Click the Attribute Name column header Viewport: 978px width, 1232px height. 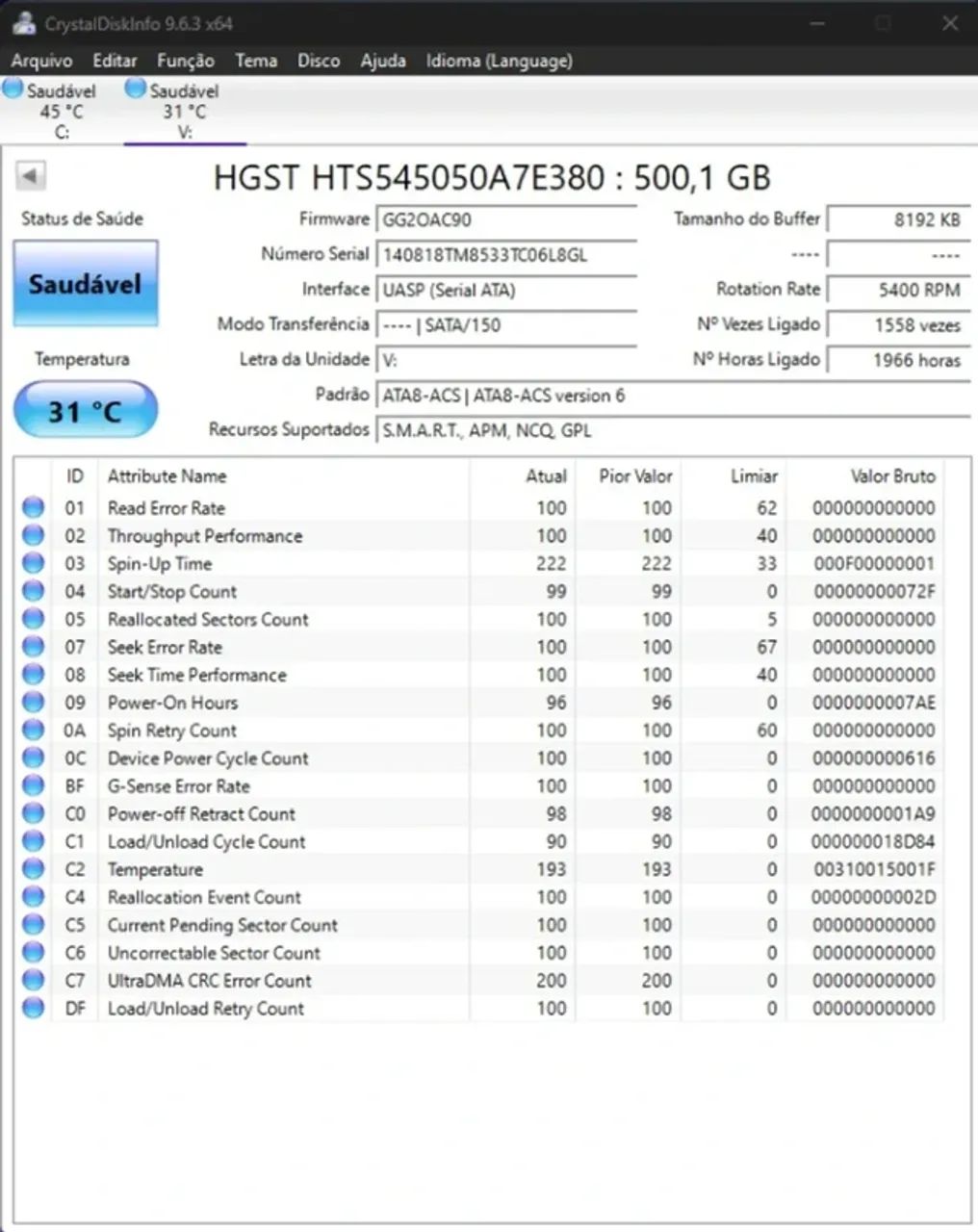pos(283,475)
